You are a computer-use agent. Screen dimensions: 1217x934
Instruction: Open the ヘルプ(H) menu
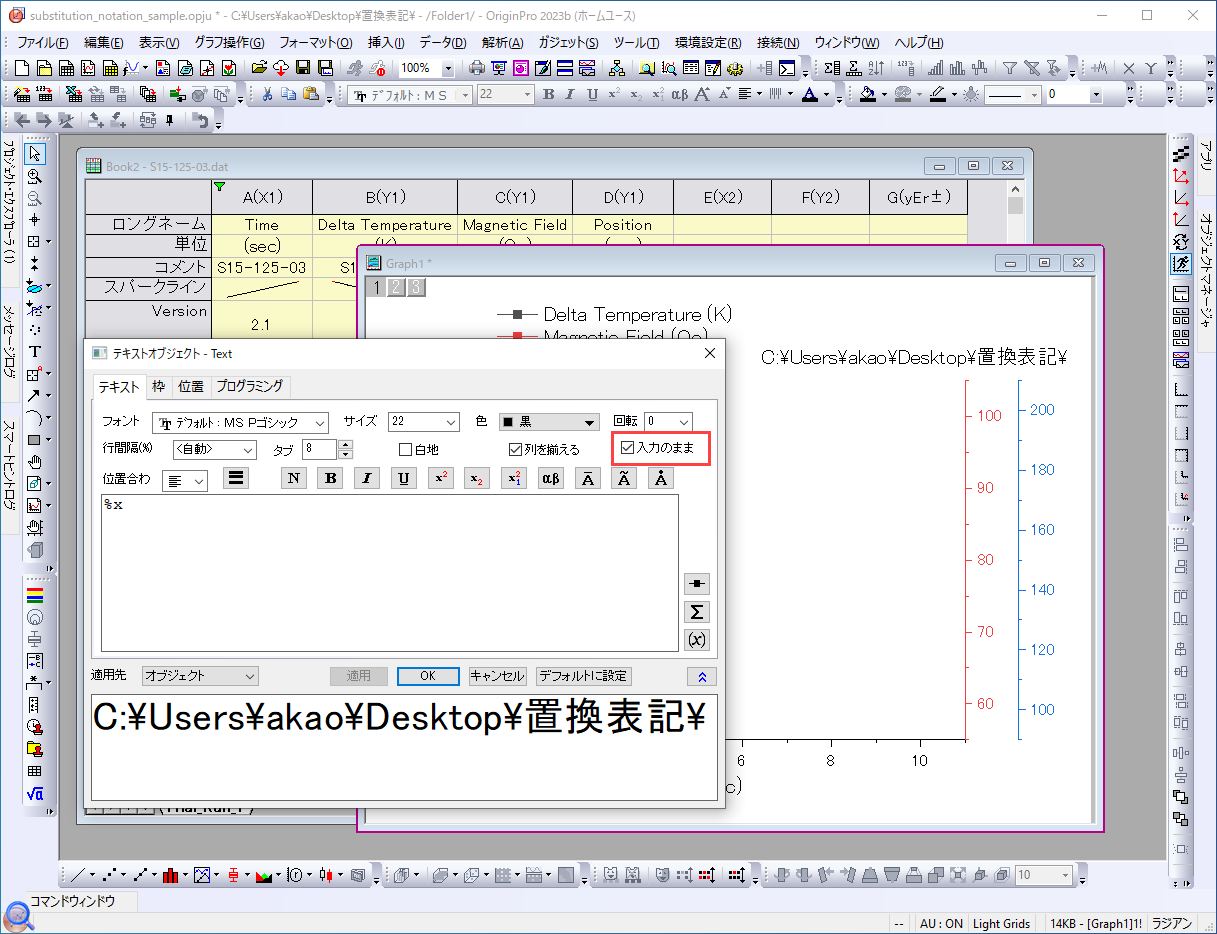918,43
